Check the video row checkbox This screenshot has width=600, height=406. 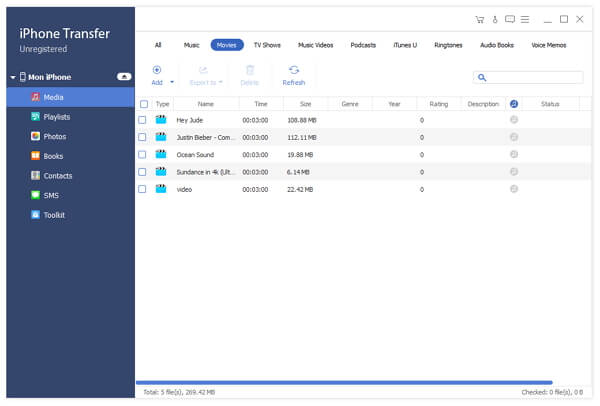click(x=142, y=189)
